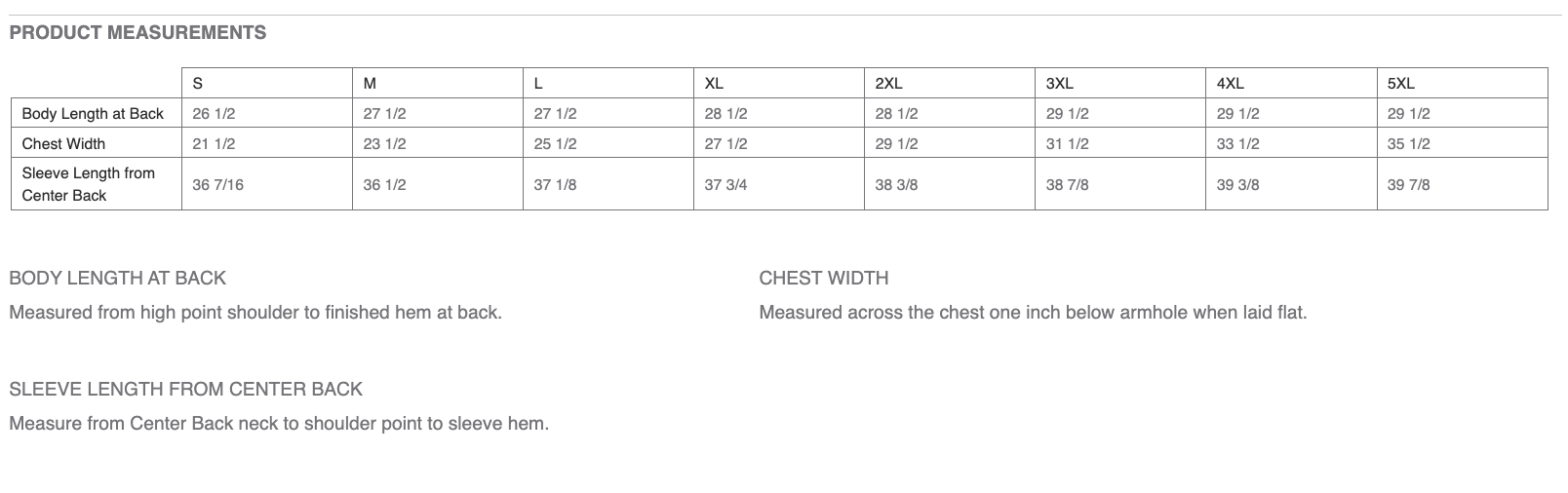The image size is (1568, 493).
Task: Click the 37 3/4 sleeve length value
Action: (725, 185)
